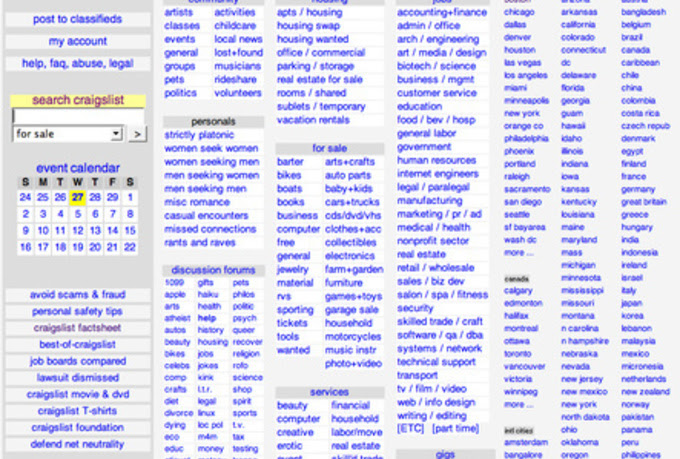Screen dimensions: 680x459
Task: Open apts / housing listings
Action: pyautogui.click(x=310, y=12)
